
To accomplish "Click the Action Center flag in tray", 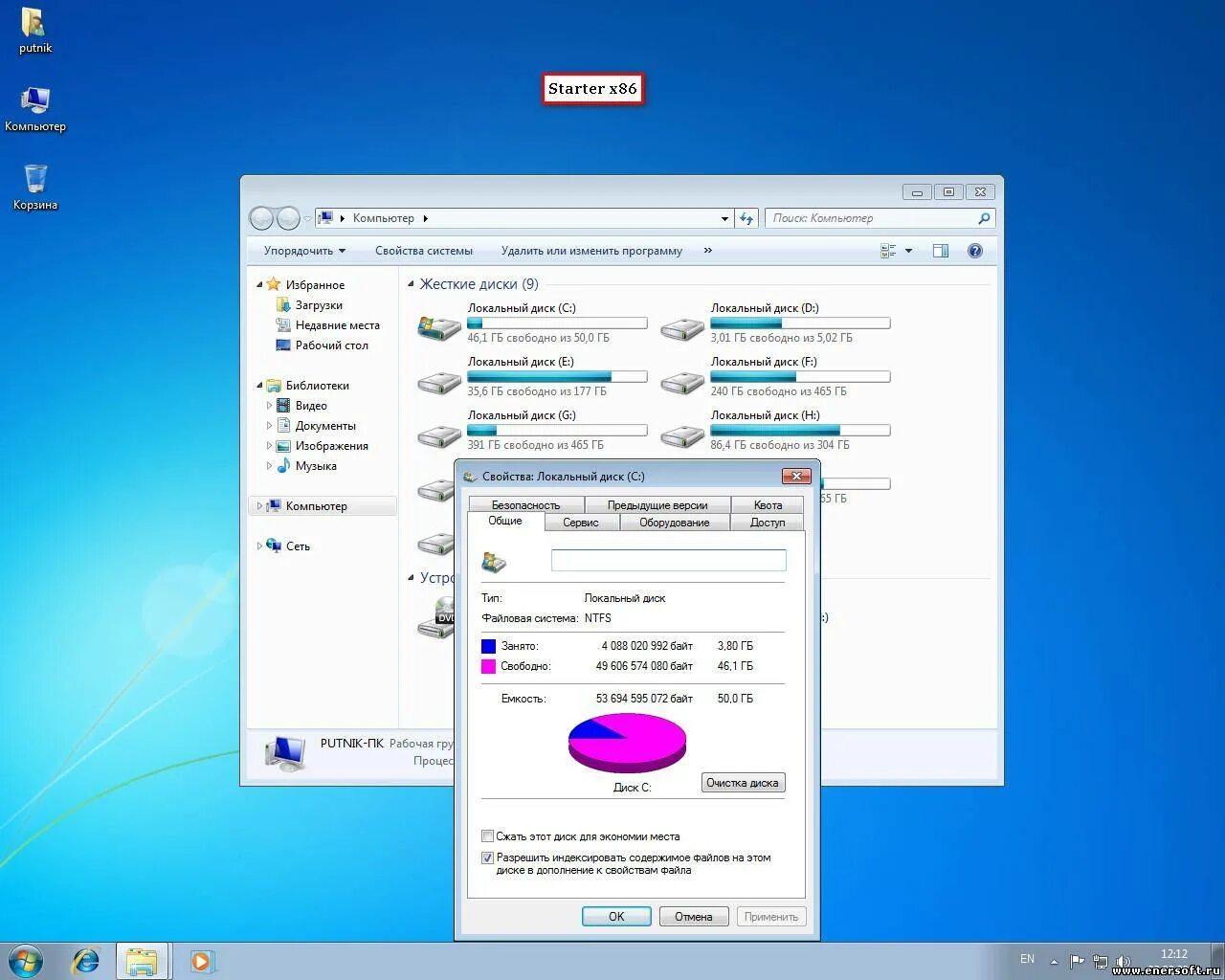I will tap(1078, 961).
